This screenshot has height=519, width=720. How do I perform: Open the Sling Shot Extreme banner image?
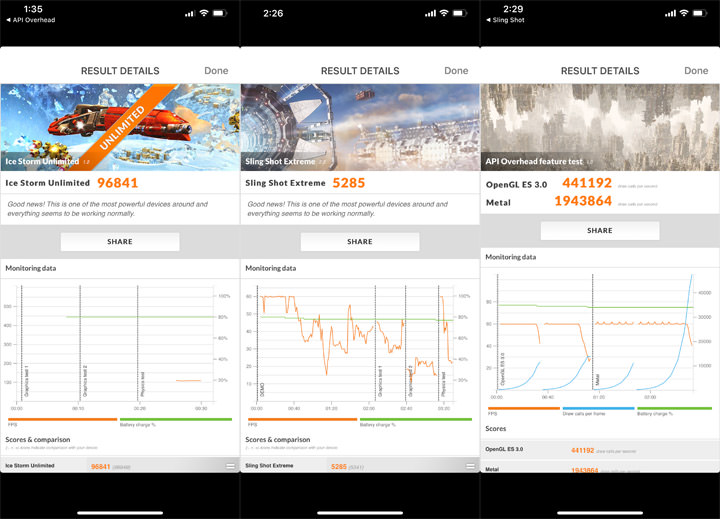(360, 127)
